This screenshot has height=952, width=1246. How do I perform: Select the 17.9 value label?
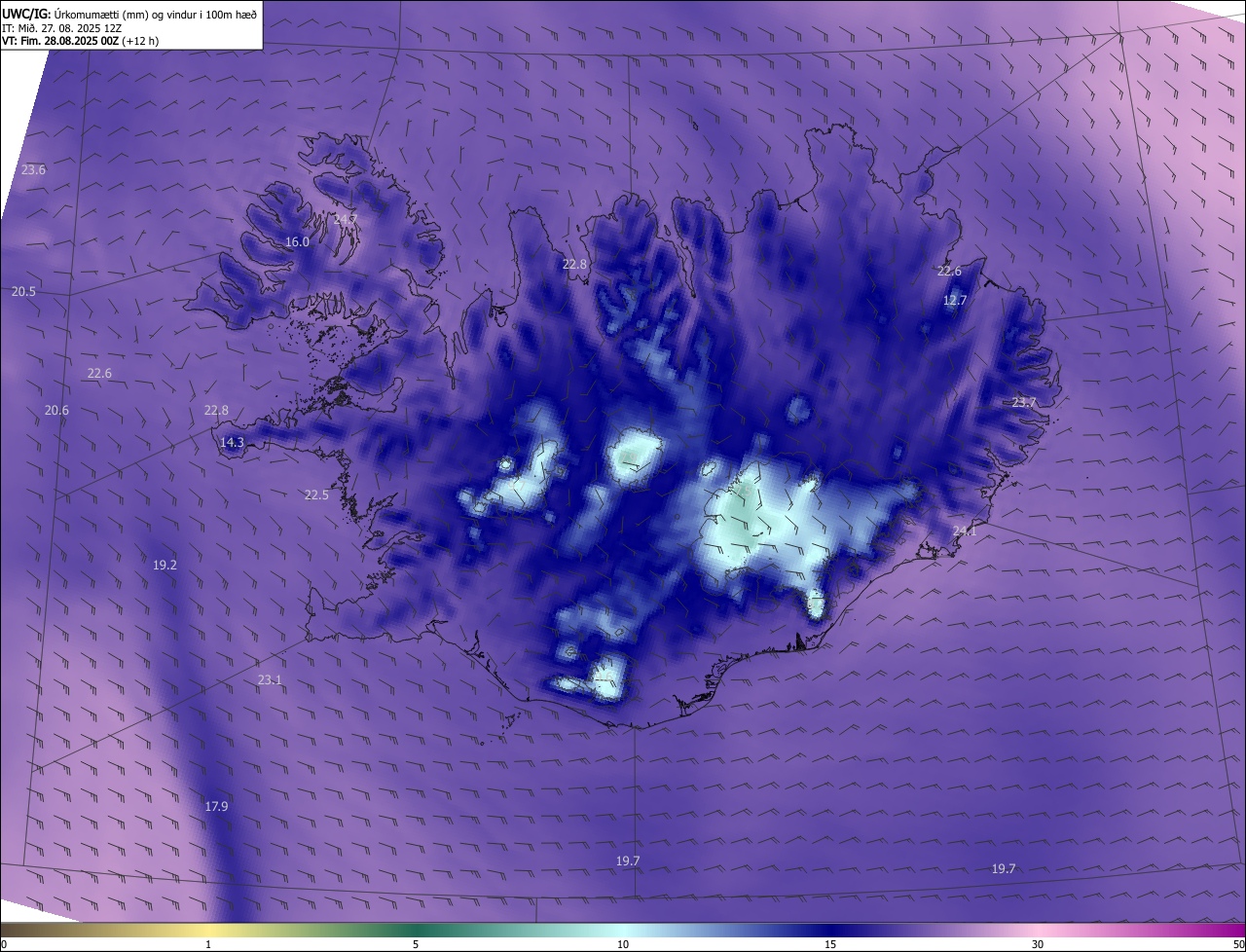(216, 806)
